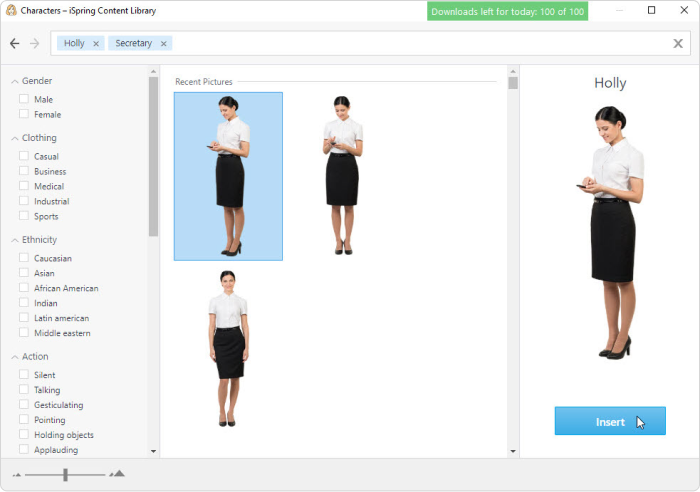Toggle the African American checkbox
The height and width of the screenshot is (492, 700).
pyautogui.click(x=24, y=288)
